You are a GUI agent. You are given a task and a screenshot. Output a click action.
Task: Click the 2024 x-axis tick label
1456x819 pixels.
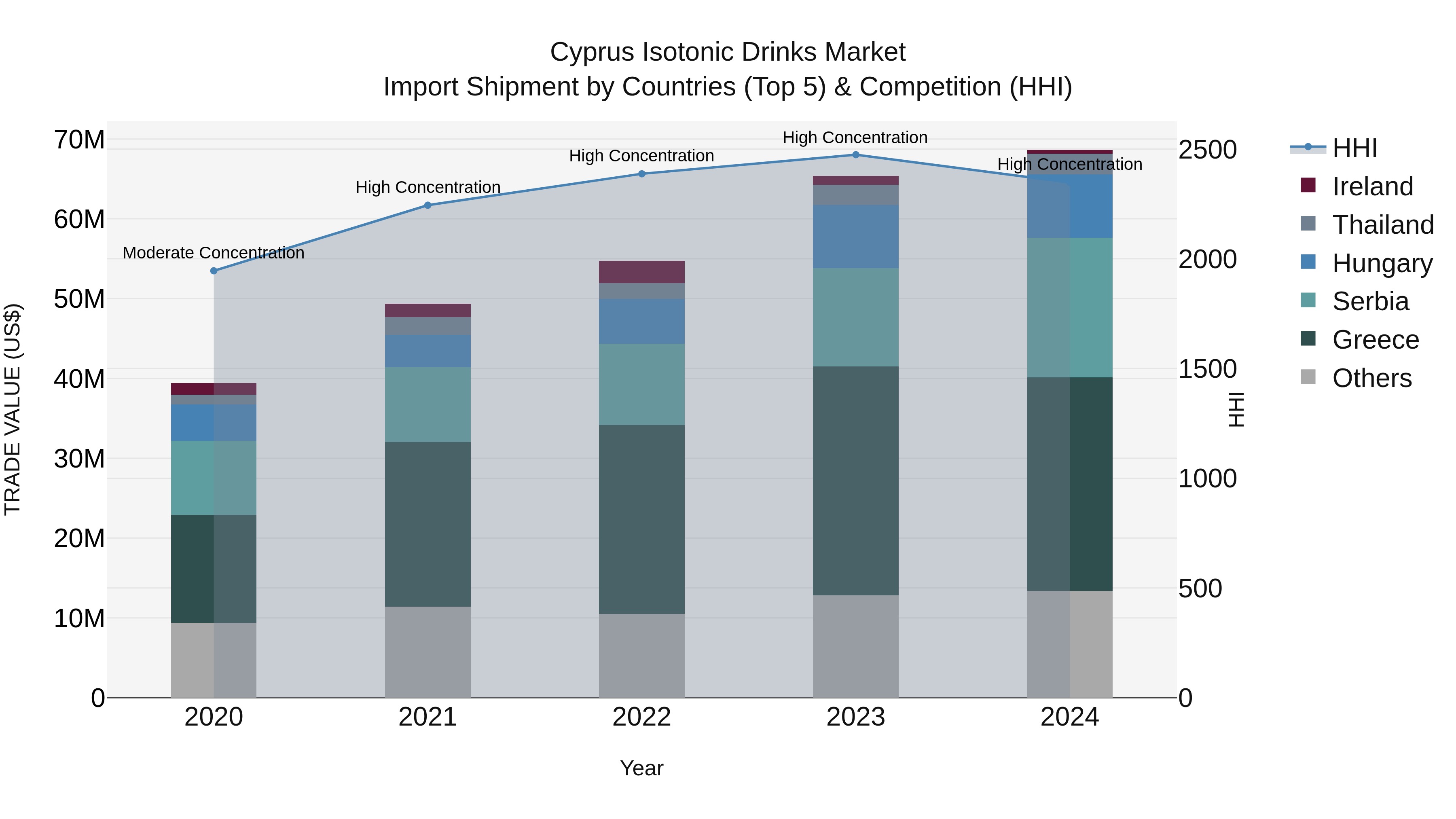pyautogui.click(x=1070, y=717)
